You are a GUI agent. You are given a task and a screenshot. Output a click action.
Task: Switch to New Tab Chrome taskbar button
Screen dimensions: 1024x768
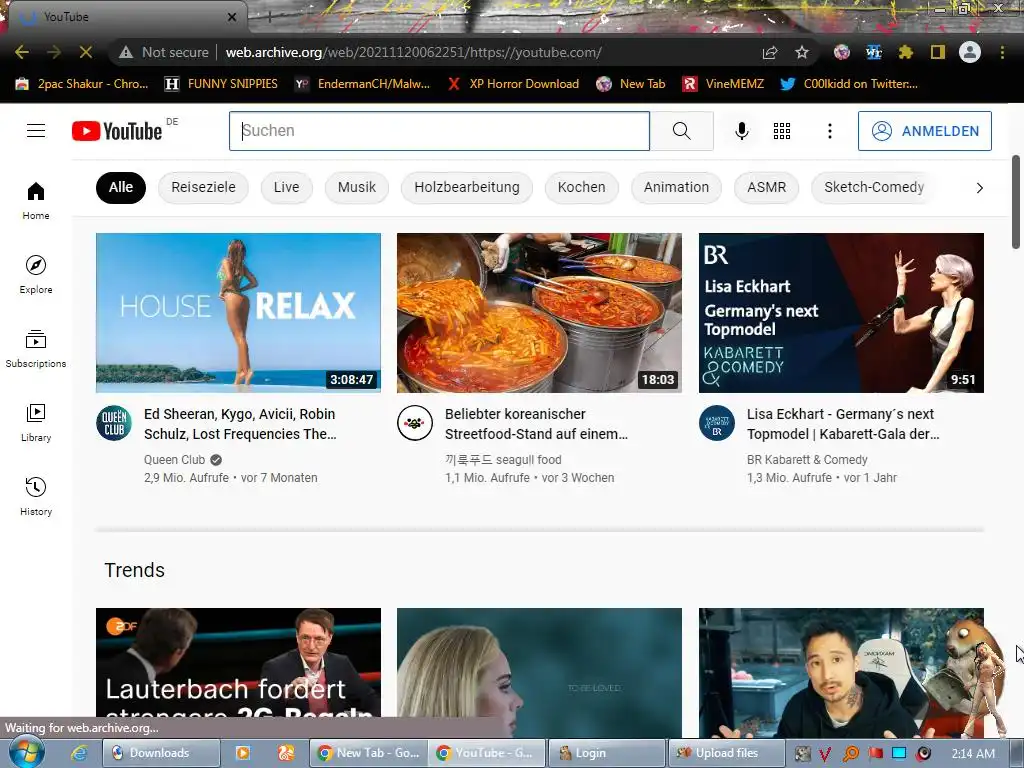coord(368,753)
